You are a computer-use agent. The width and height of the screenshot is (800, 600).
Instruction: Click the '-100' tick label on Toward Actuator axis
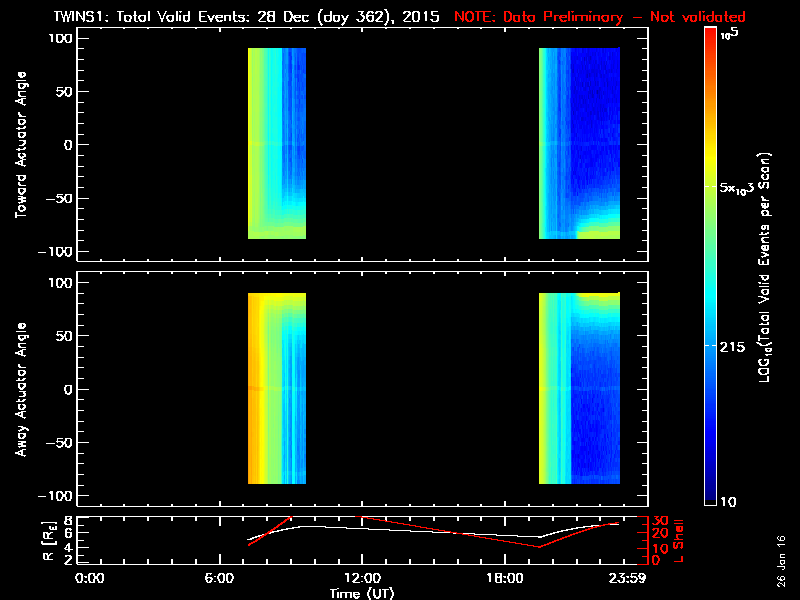click(56, 252)
